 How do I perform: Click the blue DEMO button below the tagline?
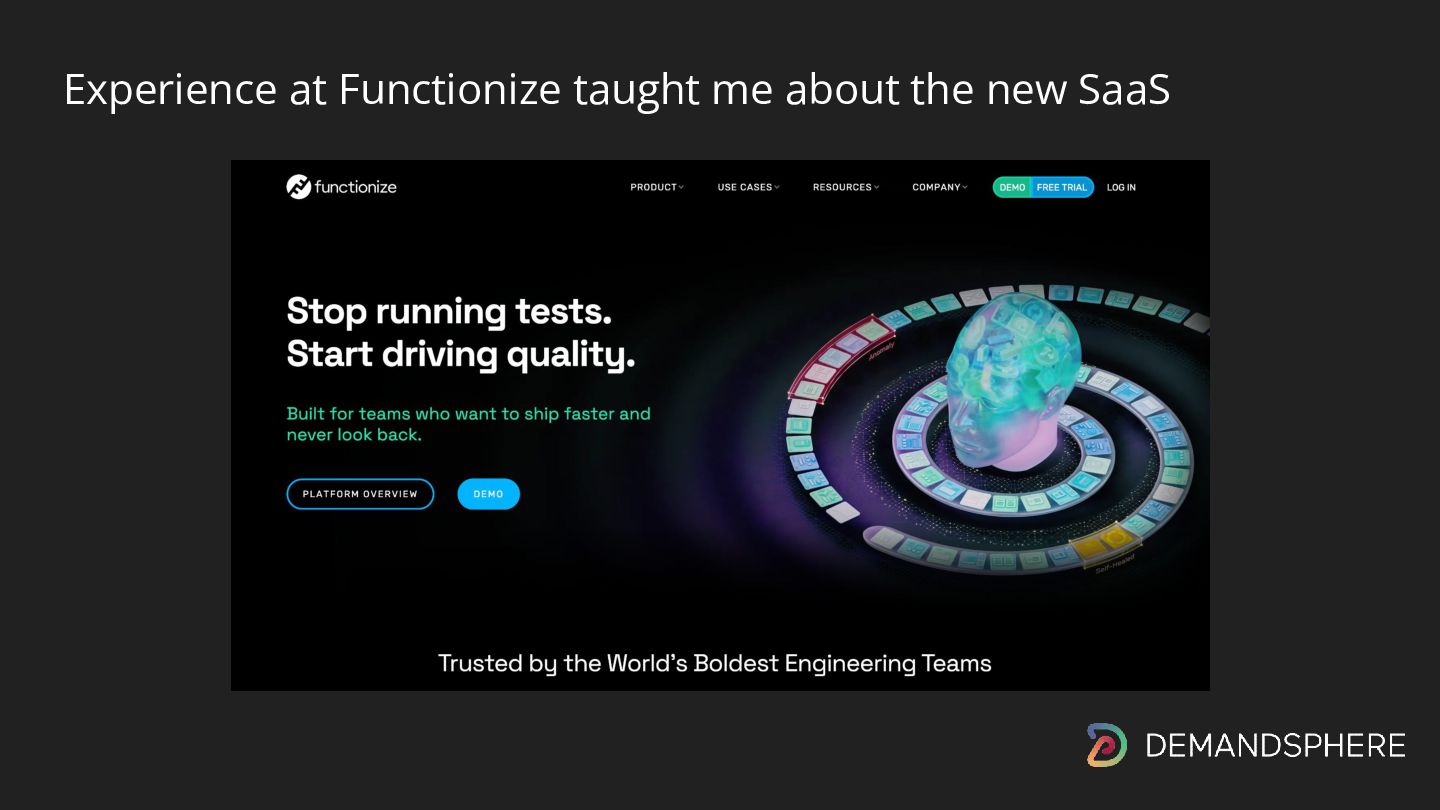488,494
